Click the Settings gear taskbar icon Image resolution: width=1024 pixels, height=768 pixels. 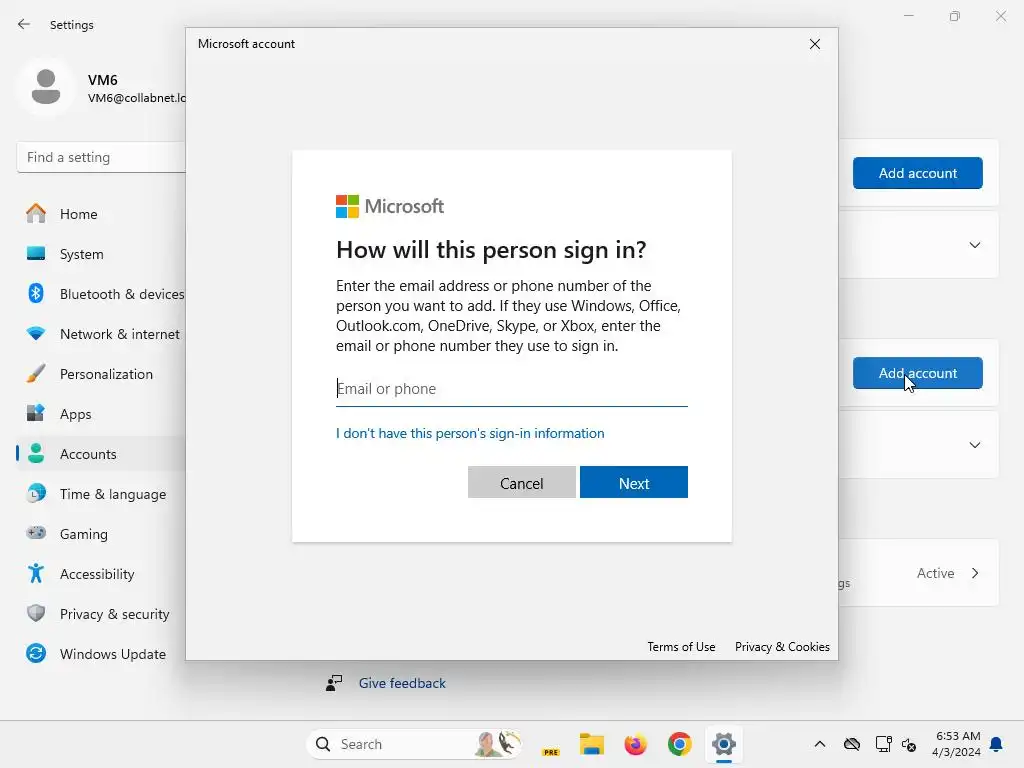724,744
